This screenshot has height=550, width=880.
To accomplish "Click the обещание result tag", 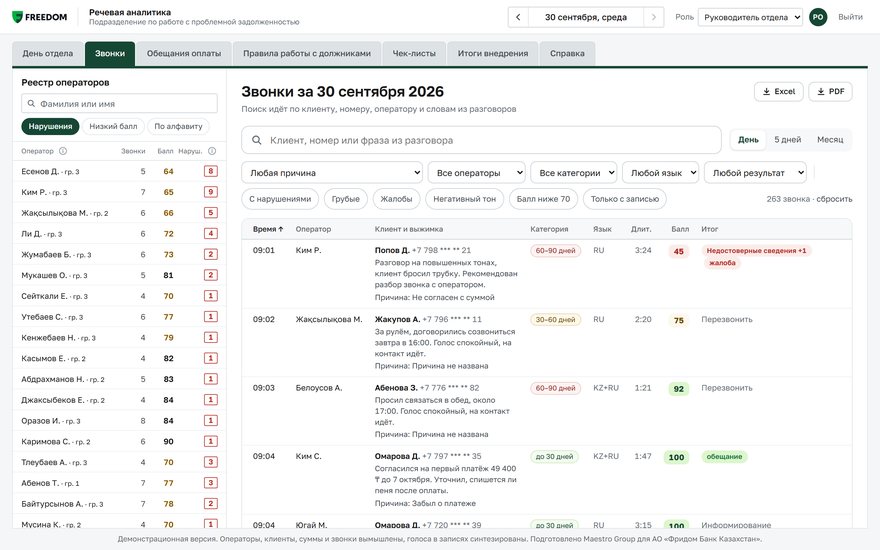I will [724, 457].
